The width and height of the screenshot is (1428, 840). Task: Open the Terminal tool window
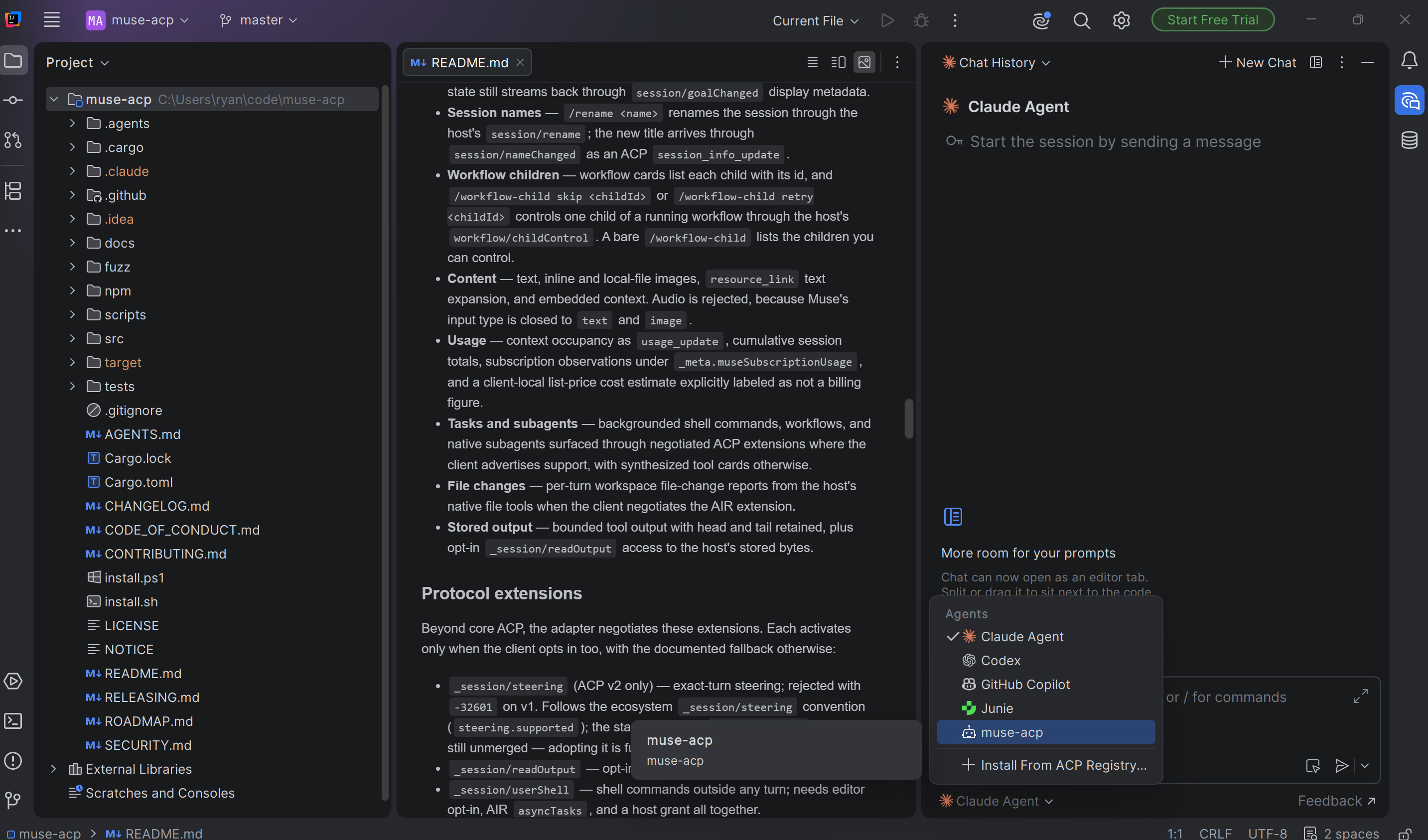point(13,720)
